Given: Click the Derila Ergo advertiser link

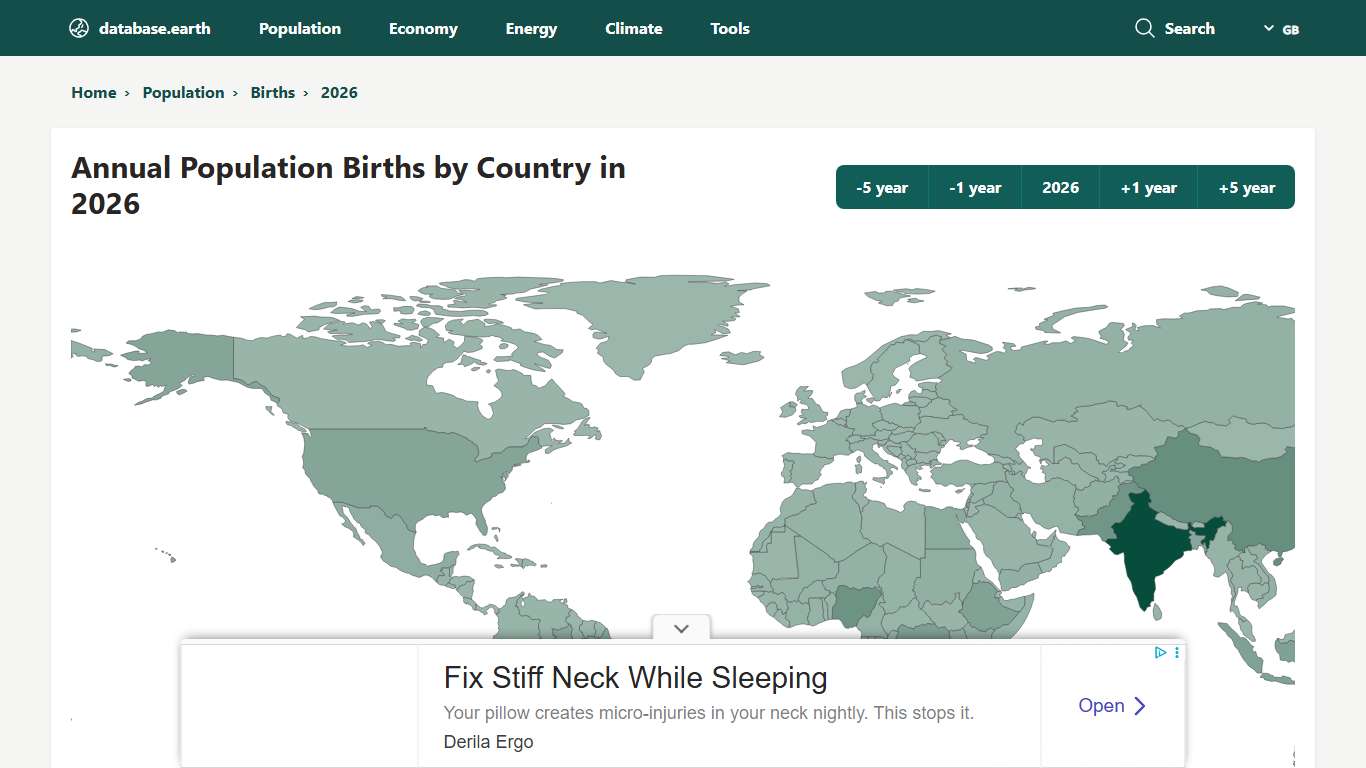Looking at the screenshot, I should (489, 742).
